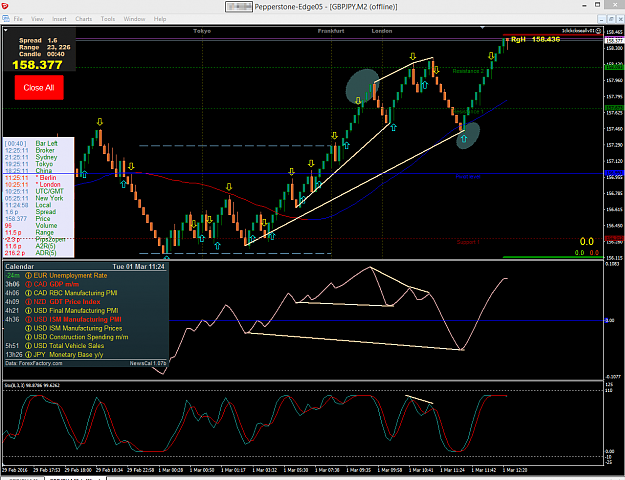The image size is (625, 480).
Task: Click the oscillator 0.00 zero level label
Action: [x=610, y=321]
